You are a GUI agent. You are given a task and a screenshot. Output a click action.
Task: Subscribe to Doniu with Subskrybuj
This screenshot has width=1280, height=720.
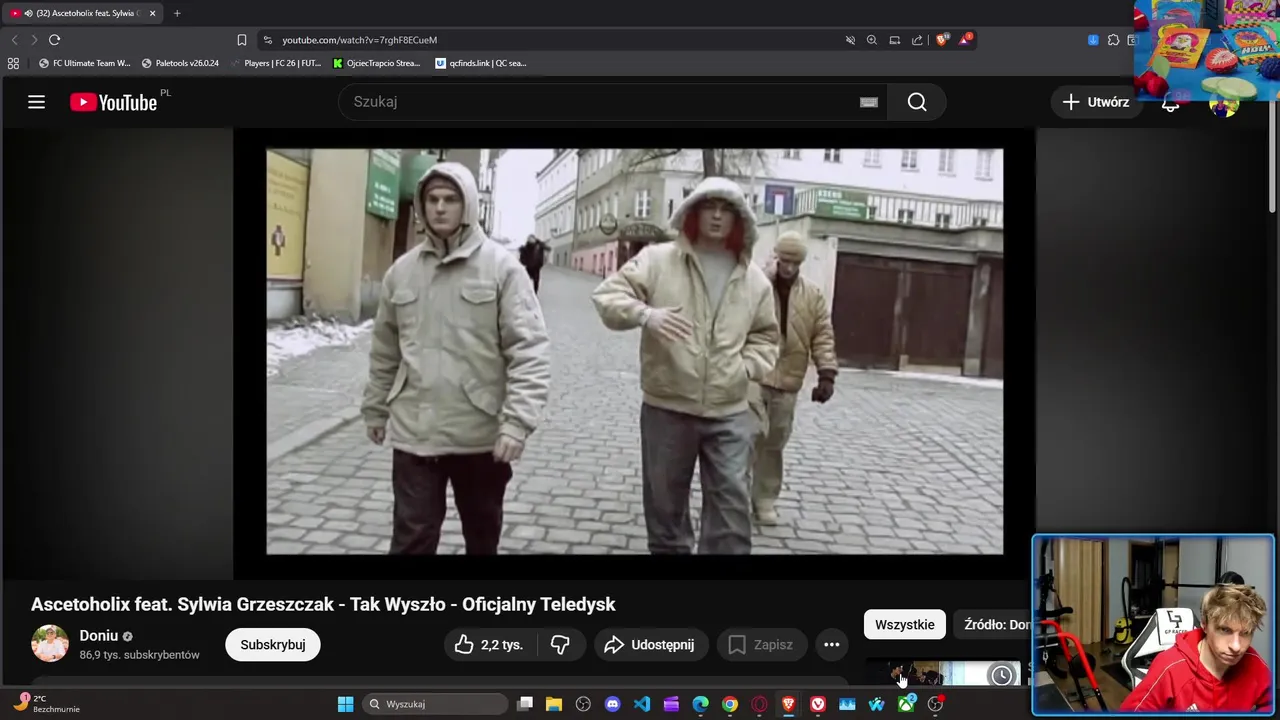click(272, 645)
